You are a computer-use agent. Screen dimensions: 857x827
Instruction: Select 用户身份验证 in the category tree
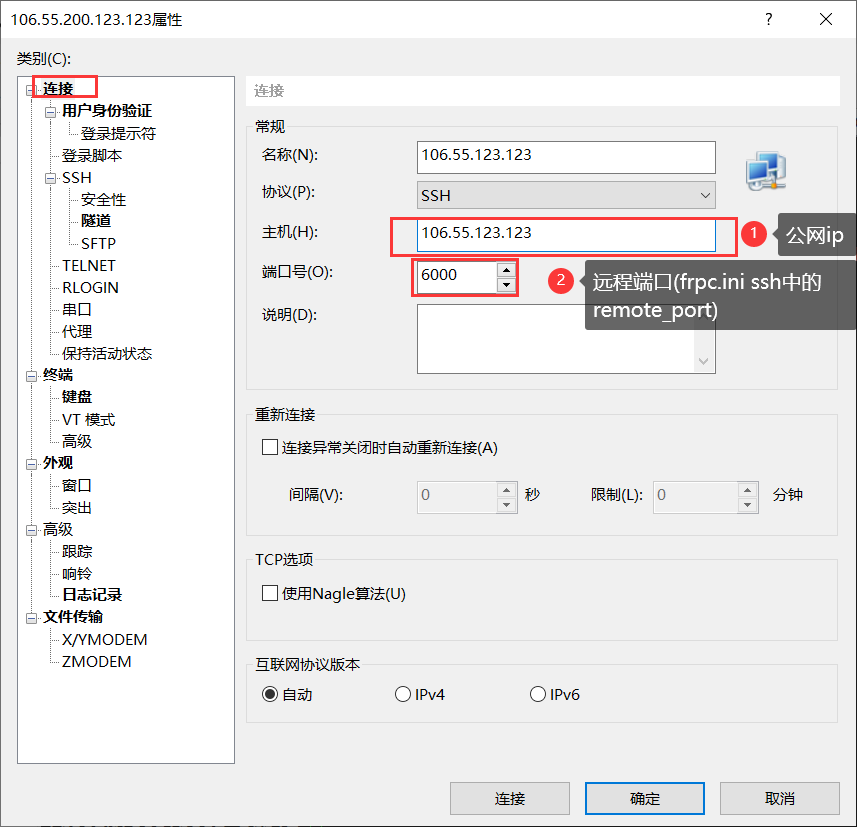[107, 111]
